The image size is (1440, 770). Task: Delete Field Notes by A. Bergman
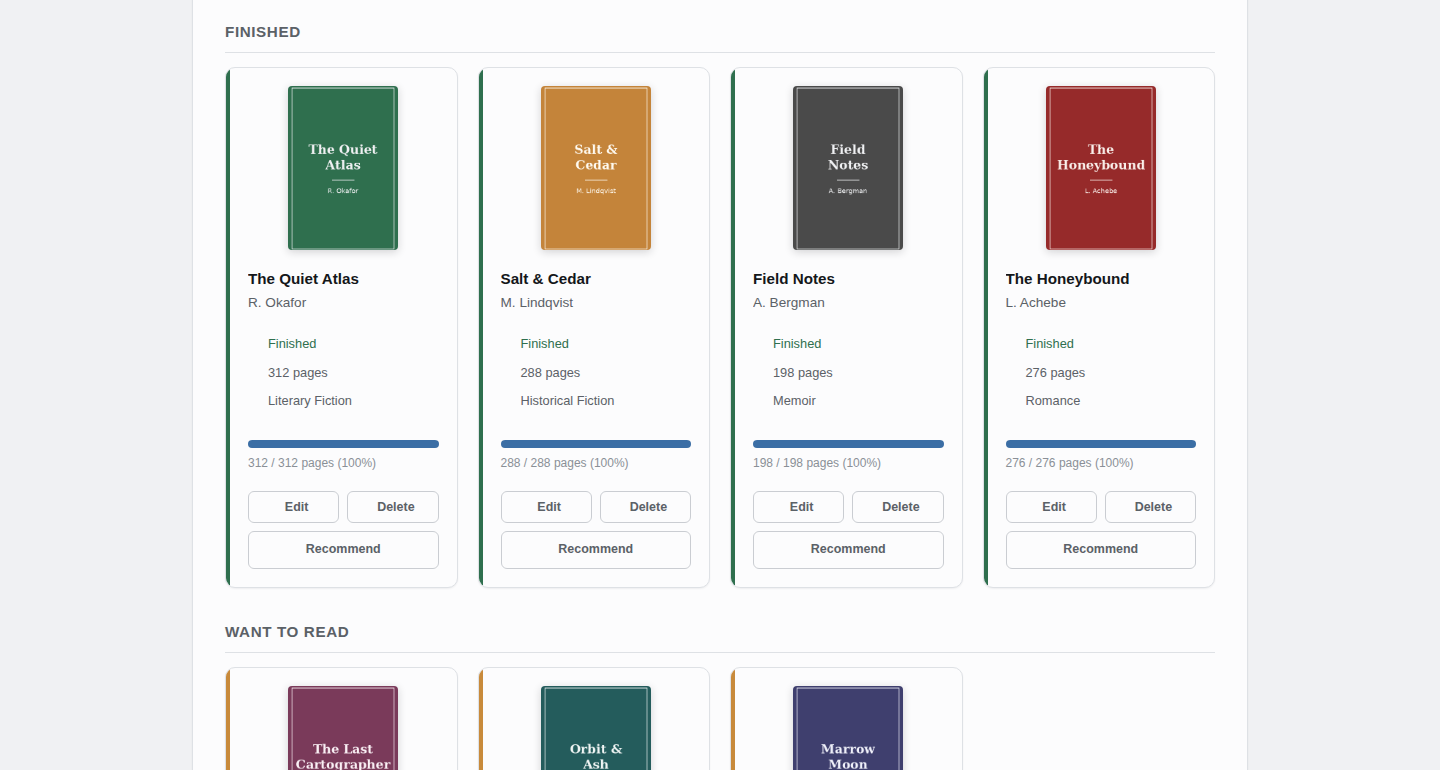898,507
